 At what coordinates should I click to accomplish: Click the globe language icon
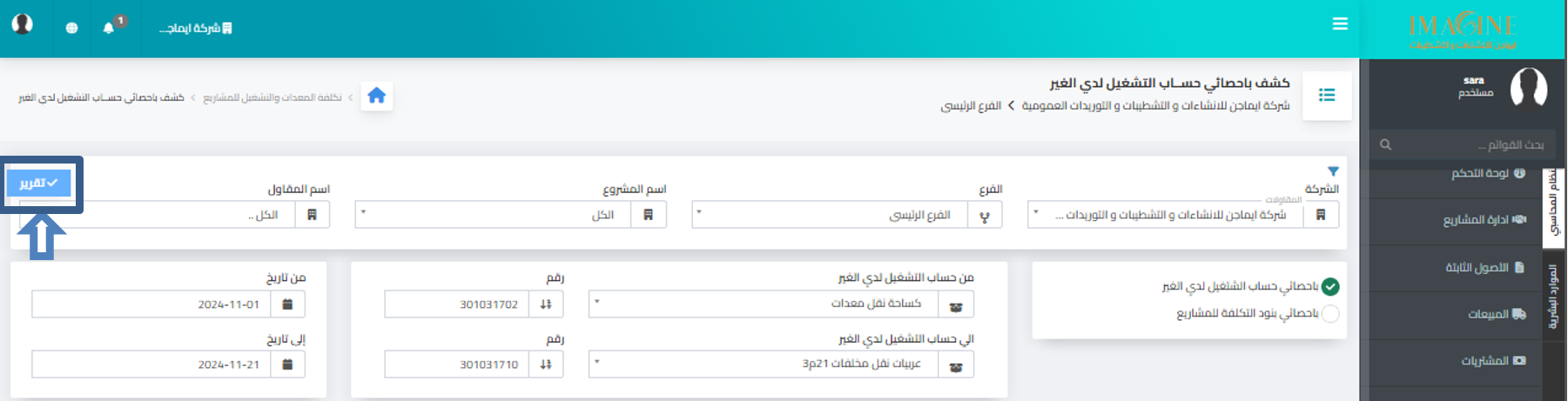tap(71, 28)
